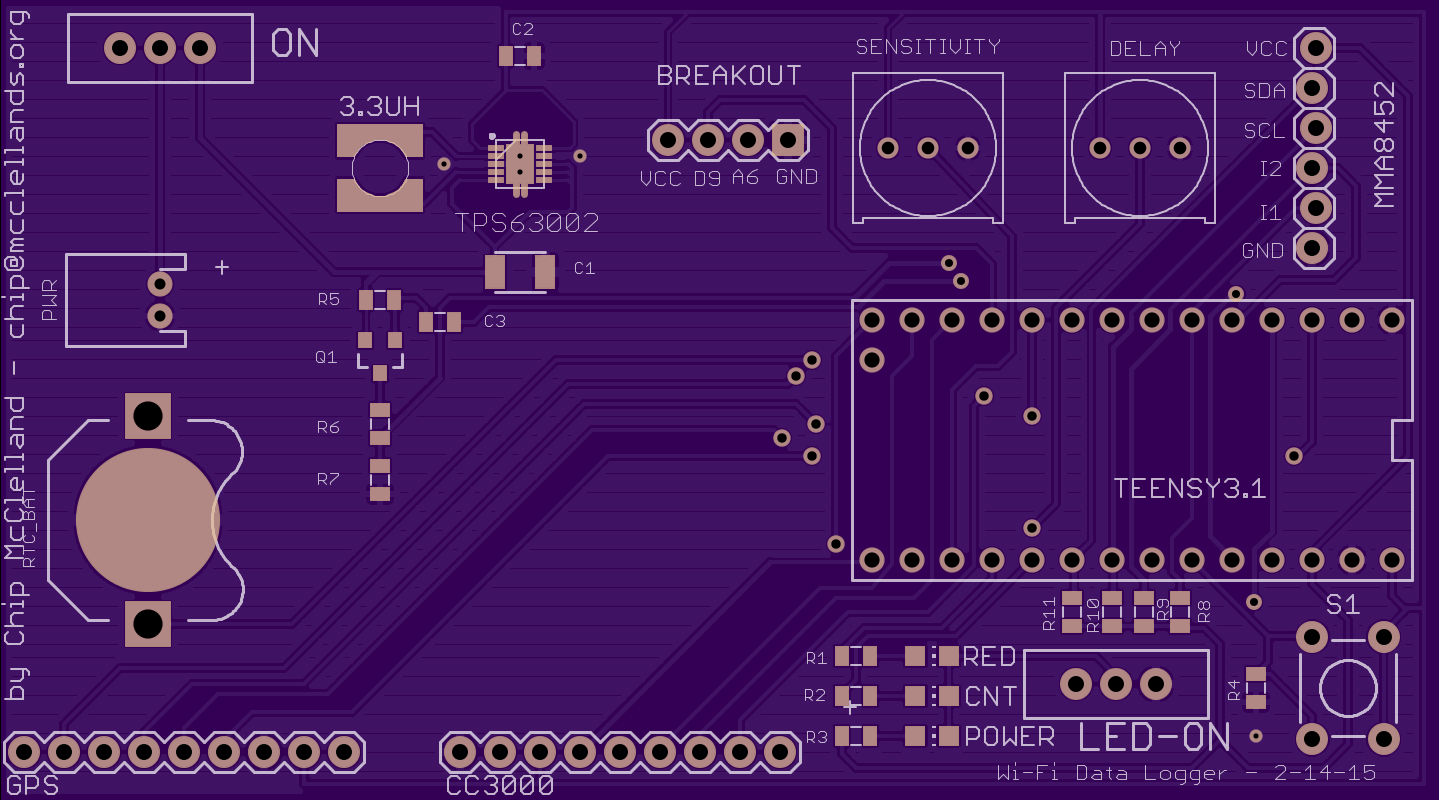Click the TEENSY3.1 silkscreen label

pyautogui.click(x=1190, y=489)
